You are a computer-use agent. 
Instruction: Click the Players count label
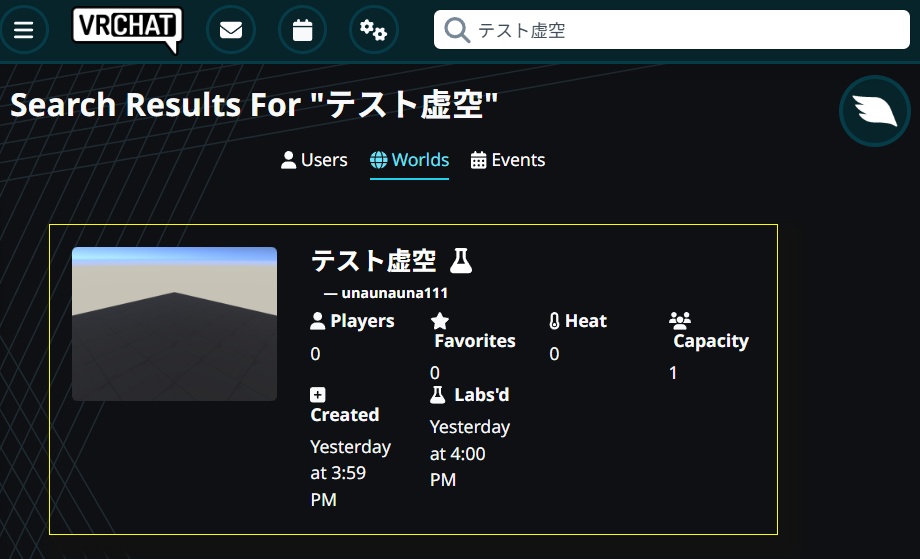pyautogui.click(x=361, y=321)
